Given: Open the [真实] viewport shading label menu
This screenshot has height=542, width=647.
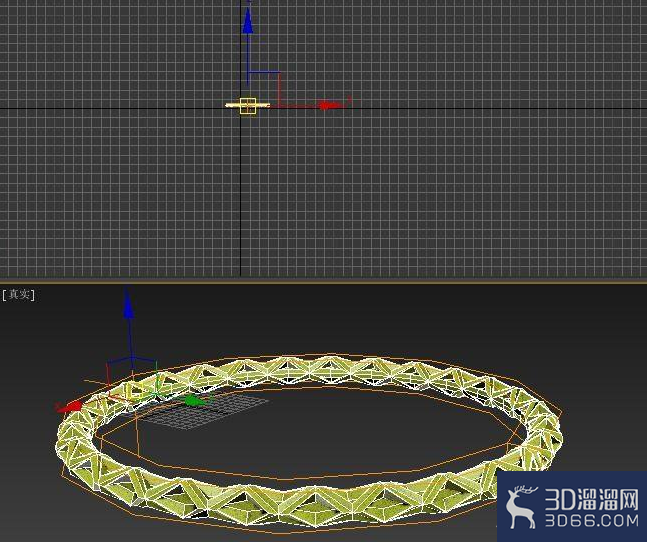Looking at the screenshot, I should (x=19, y=295).
